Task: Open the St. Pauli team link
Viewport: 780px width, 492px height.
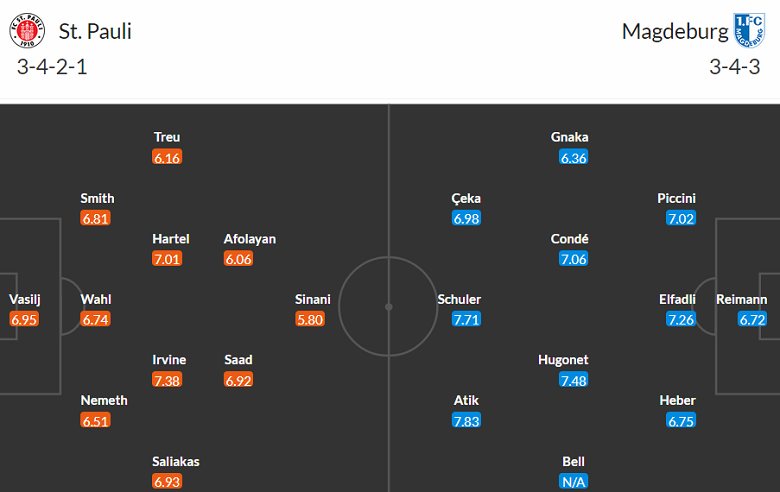Action: click(x=94, y=31)
